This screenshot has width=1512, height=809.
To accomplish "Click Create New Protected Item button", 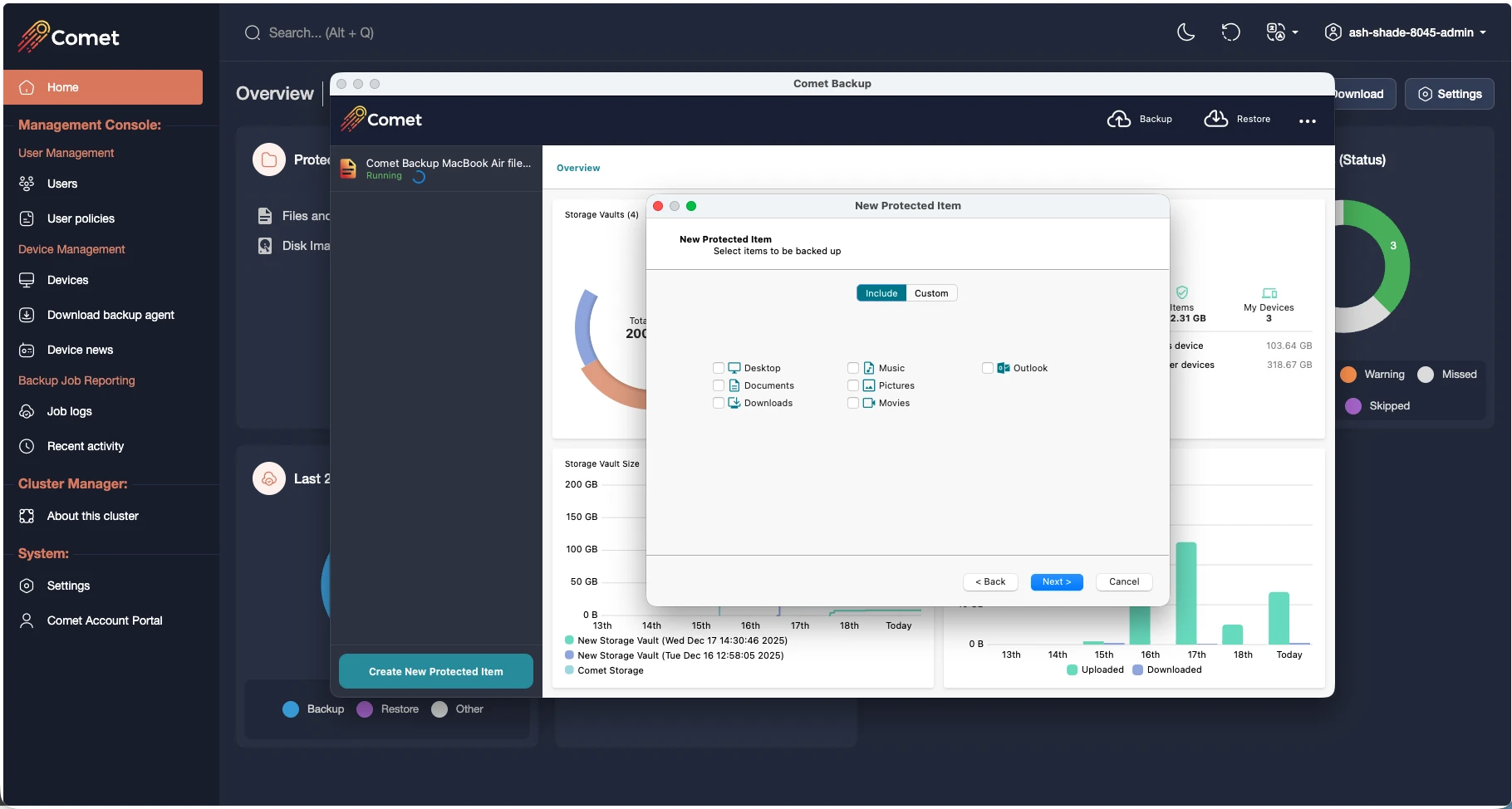I will (x=436, y=671).
